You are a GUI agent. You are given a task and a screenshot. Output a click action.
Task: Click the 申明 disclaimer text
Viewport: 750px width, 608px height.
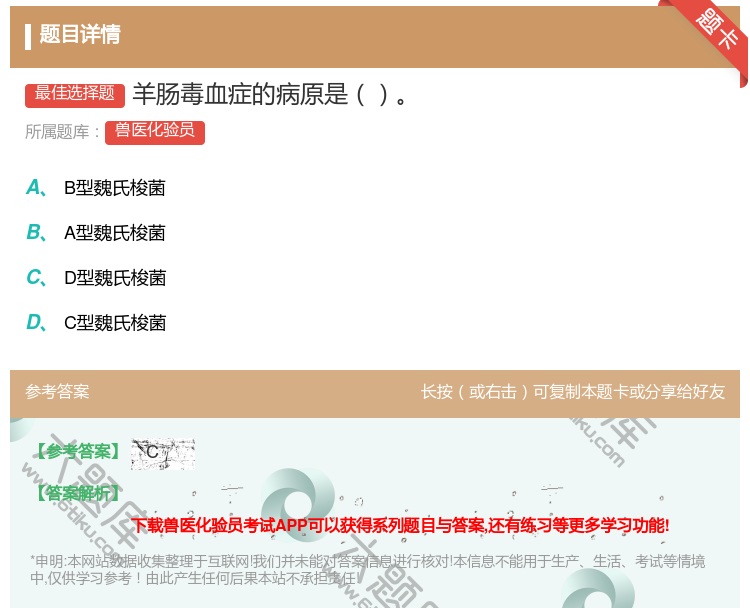coord(367,570)
